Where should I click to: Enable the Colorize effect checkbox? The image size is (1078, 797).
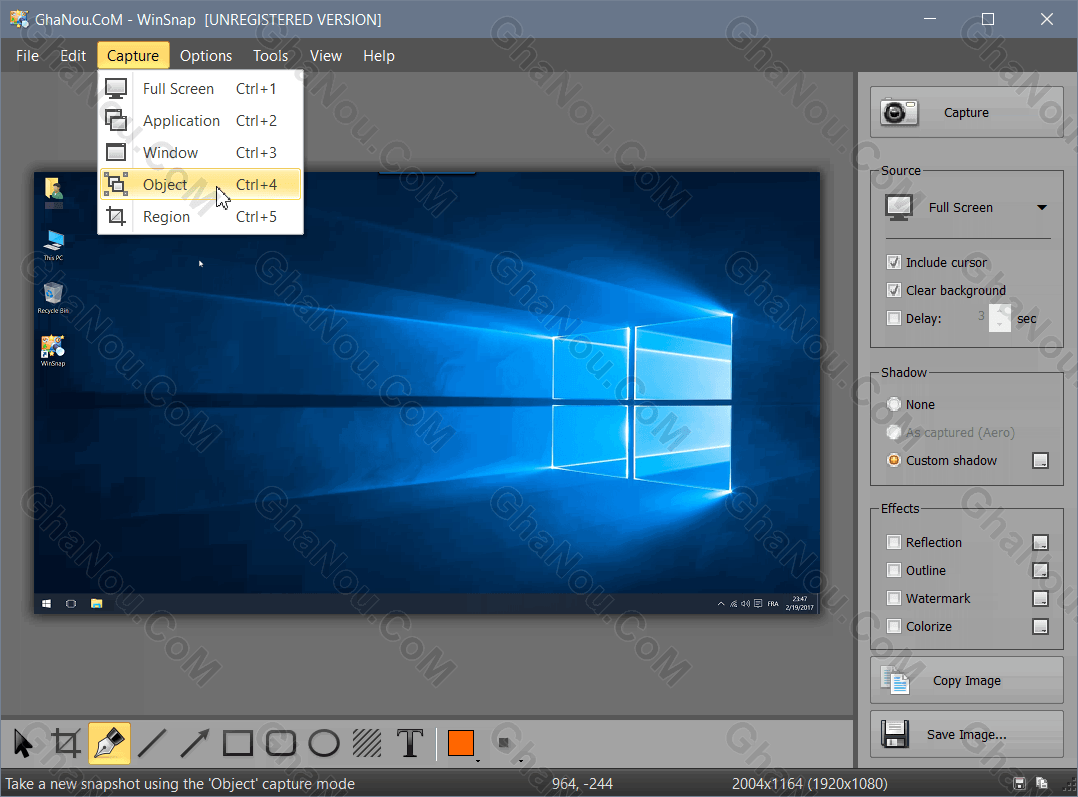pyautogui.click(x=894, y=626)
